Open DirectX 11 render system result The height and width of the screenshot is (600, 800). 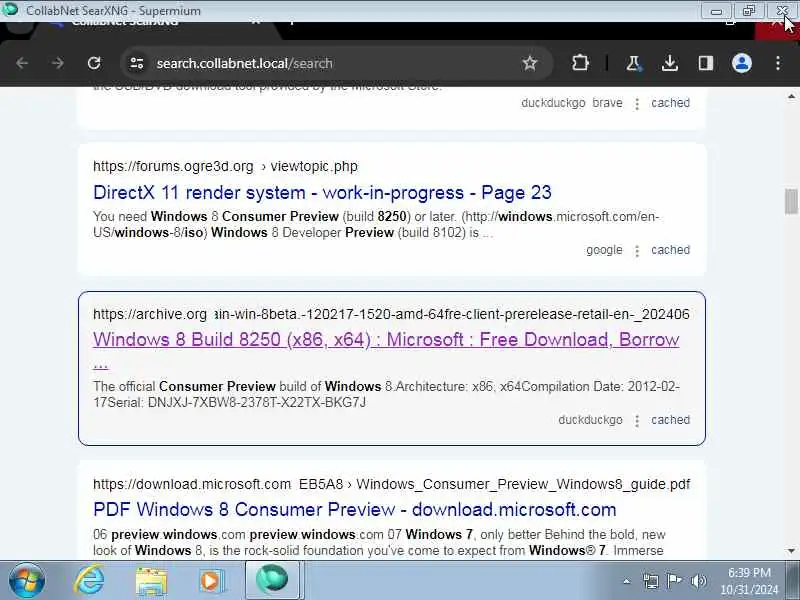pos(322,192)
